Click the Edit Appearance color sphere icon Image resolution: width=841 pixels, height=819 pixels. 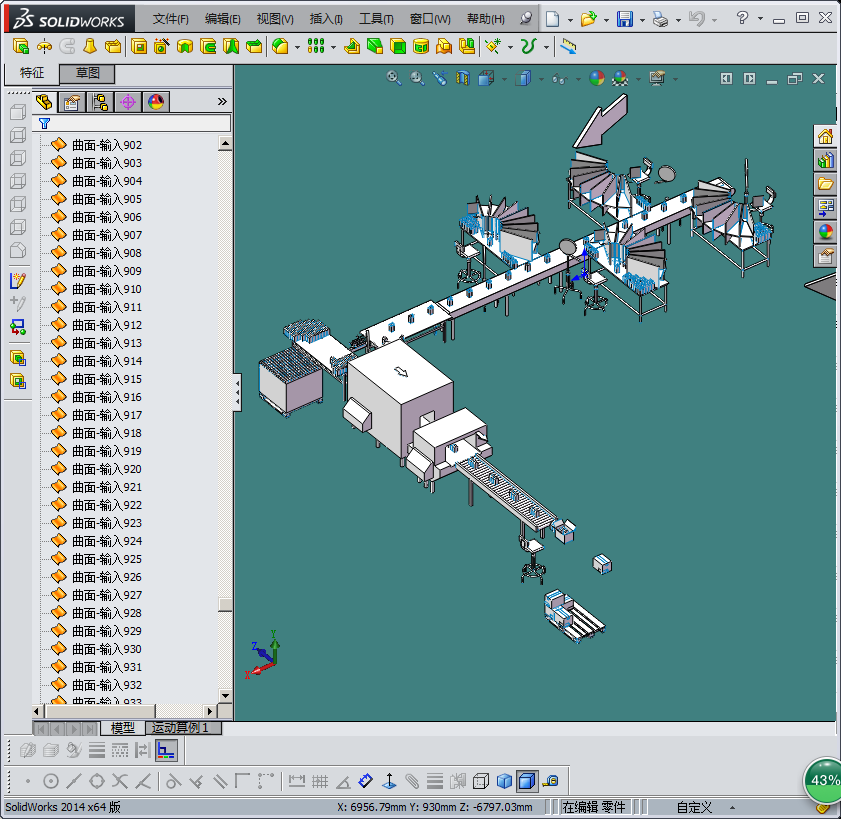tap(596, 78)
